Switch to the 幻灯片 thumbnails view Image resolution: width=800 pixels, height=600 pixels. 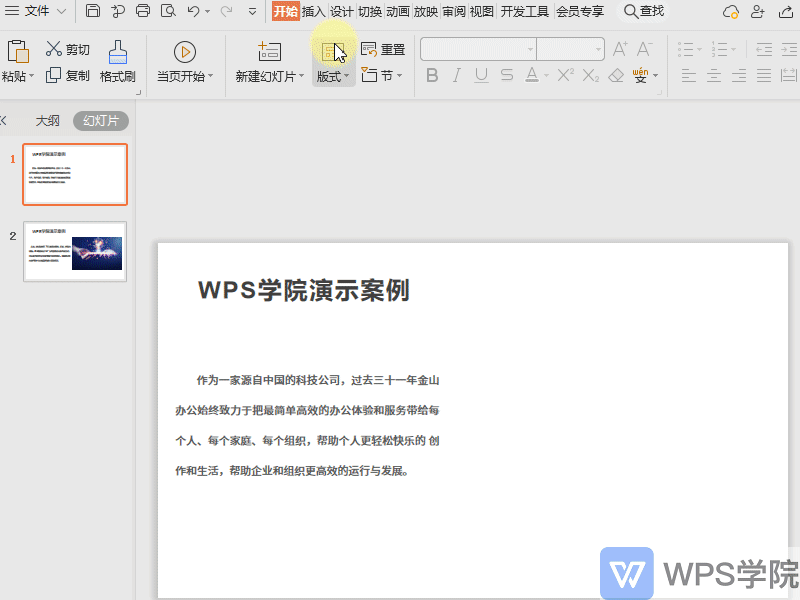(101, 121)
